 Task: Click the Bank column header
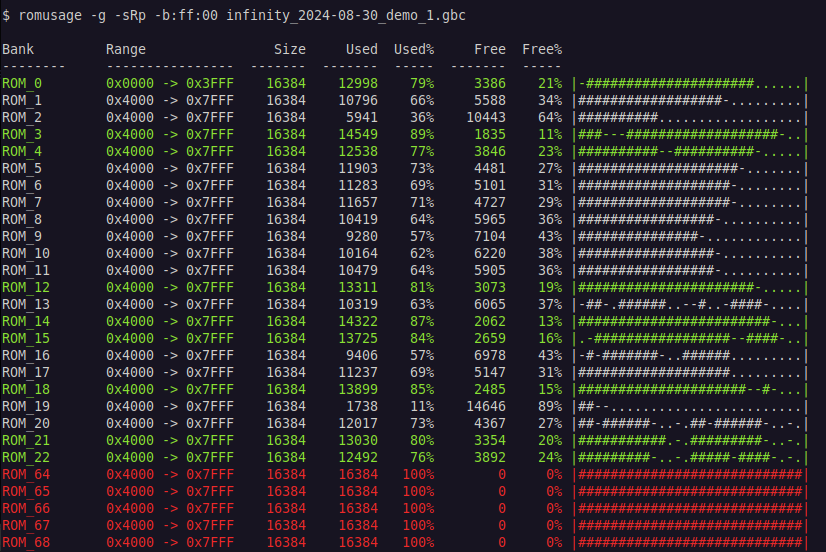[x=18, y=49]
